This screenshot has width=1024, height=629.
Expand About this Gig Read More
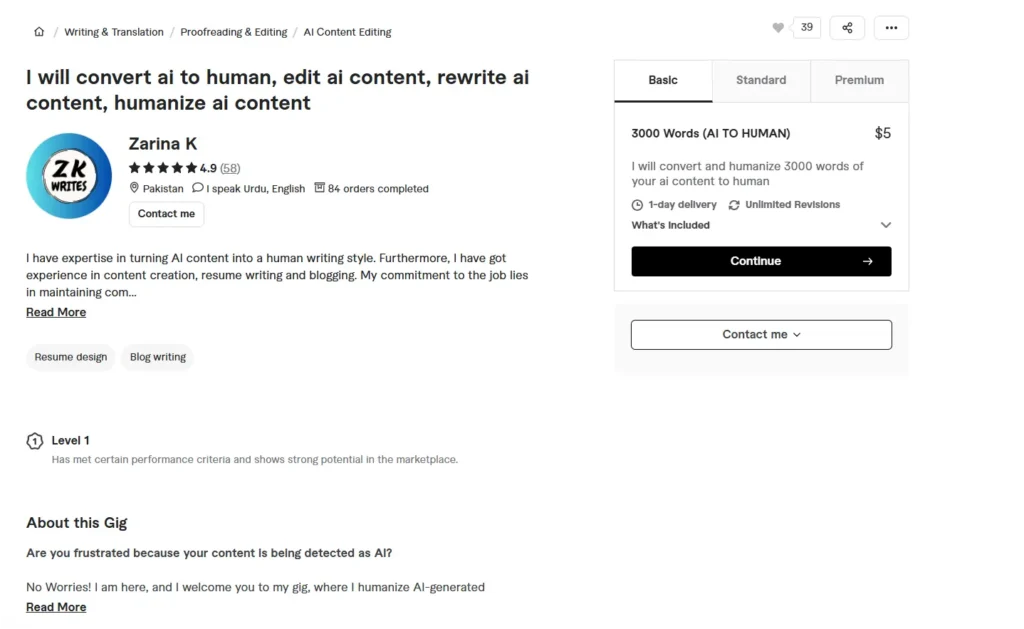click(x=56, y=607)
